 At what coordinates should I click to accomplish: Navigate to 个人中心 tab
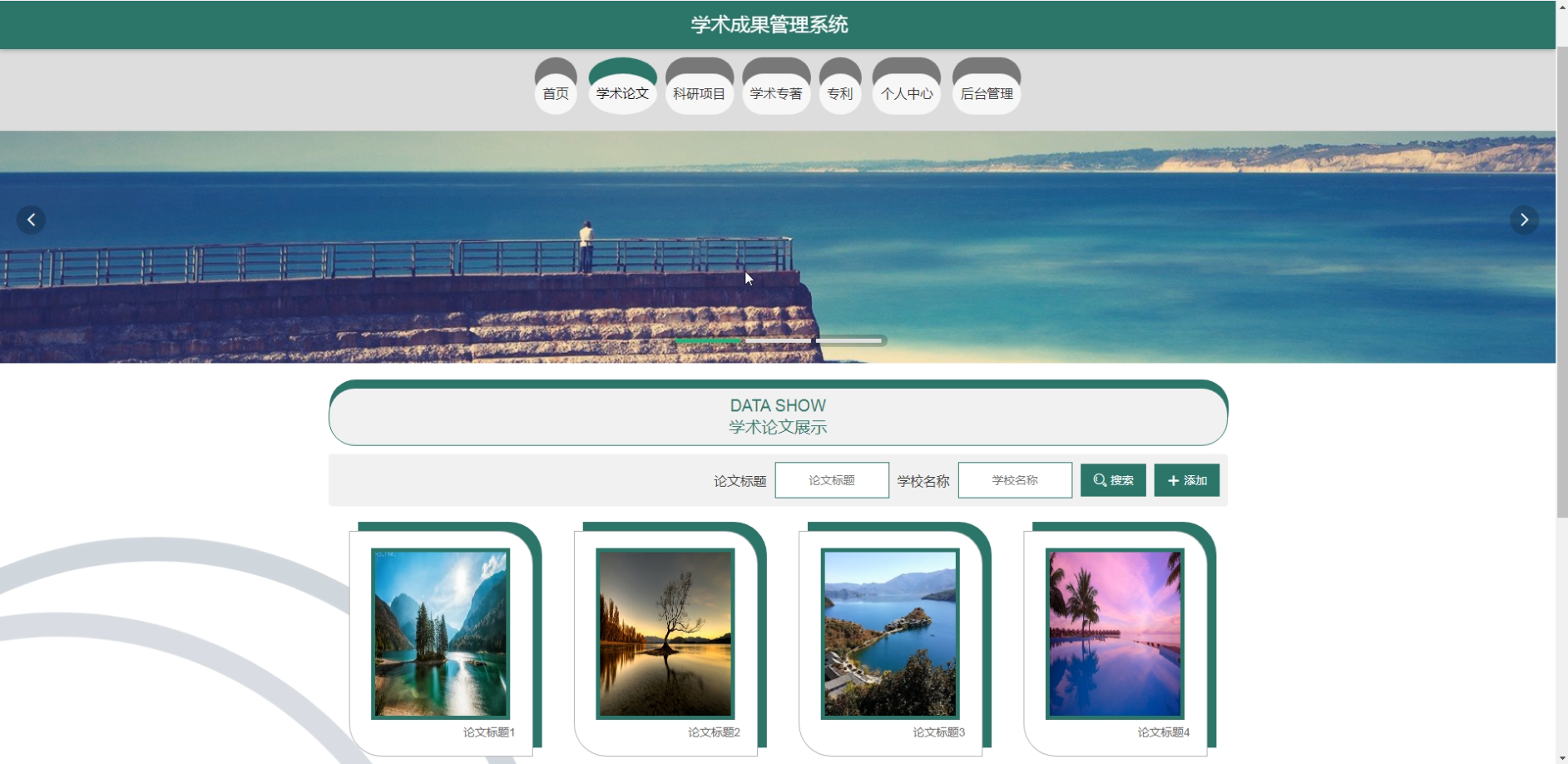tap(907, 86)
